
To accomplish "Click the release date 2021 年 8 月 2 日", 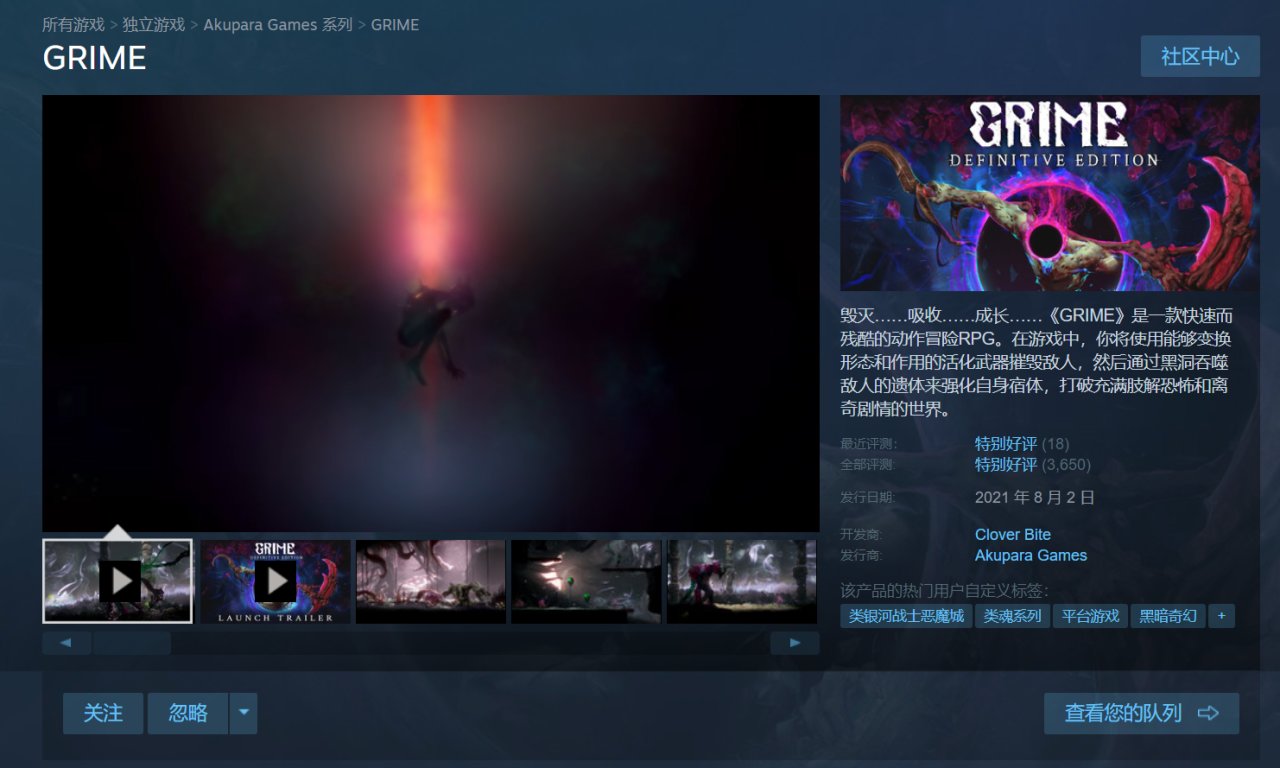I will click(x=1035, y=498).
